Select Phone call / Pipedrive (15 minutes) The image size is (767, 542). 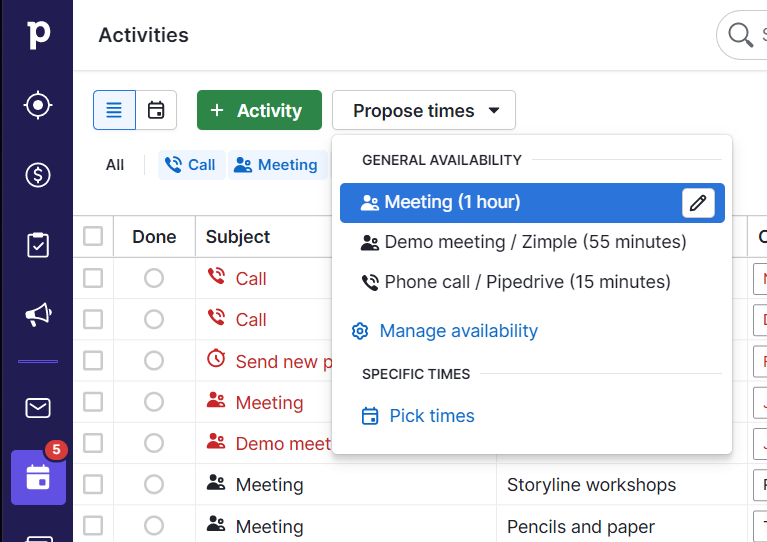(x=526, y=282)
